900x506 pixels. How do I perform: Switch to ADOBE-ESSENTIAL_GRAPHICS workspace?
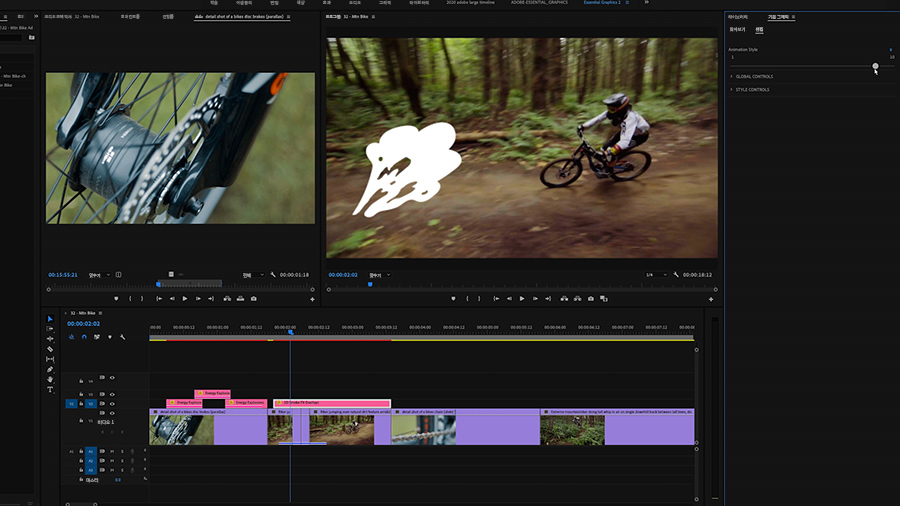pyautogui.click(x=539, y=2)
